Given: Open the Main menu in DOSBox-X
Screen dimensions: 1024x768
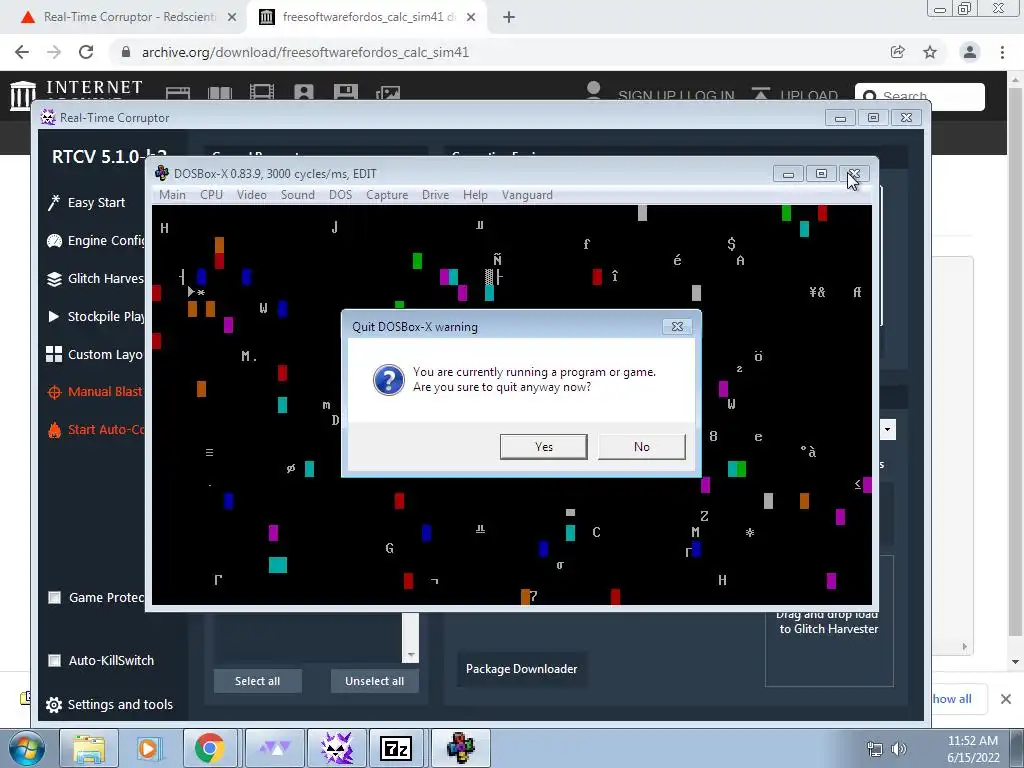Looking at the screenshot, I should pyautogui.click(x=172, y=195).
